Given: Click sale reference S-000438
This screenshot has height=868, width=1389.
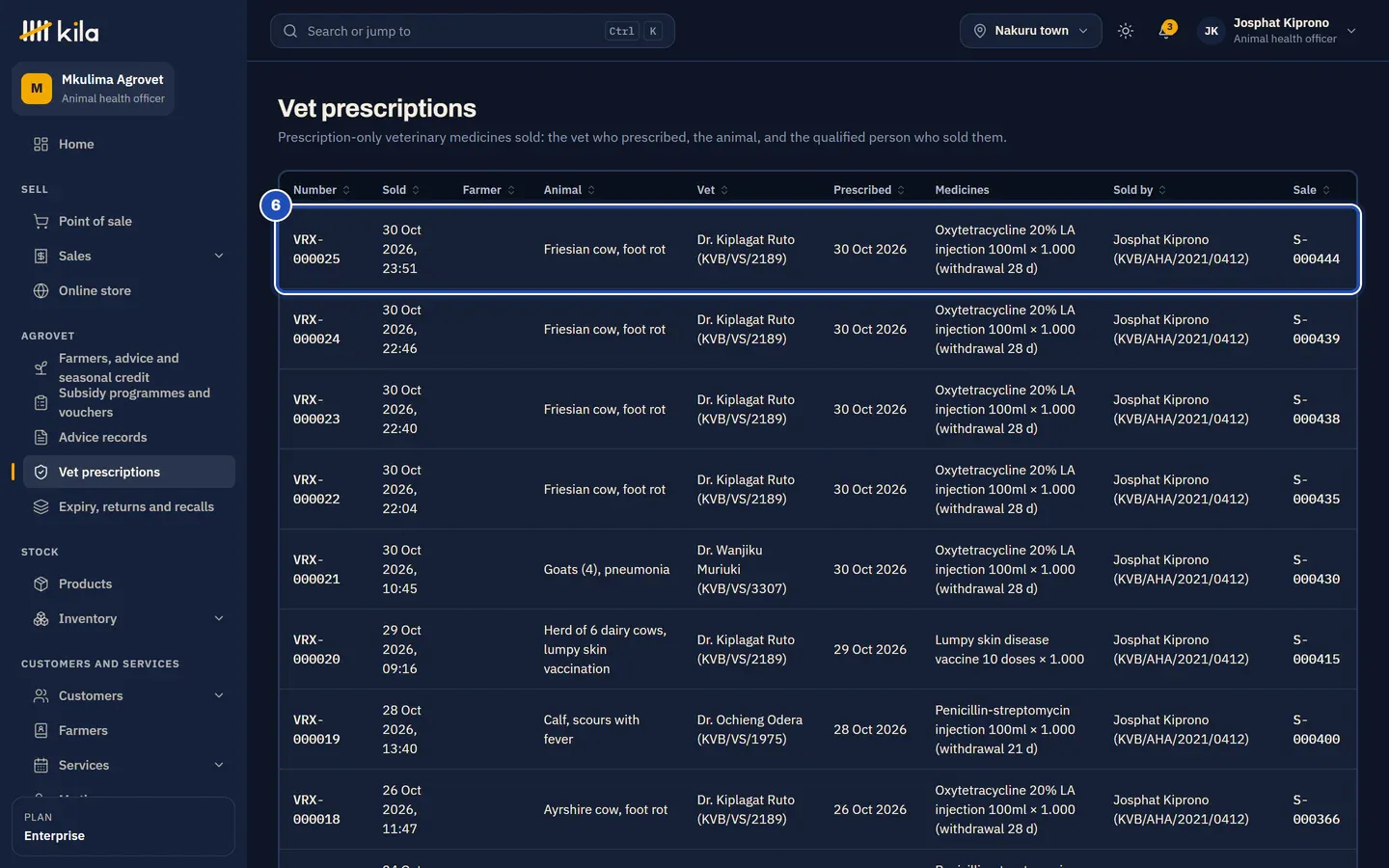Looking at the screenshot, I should pyautogui.click(x=1316, y=409).
